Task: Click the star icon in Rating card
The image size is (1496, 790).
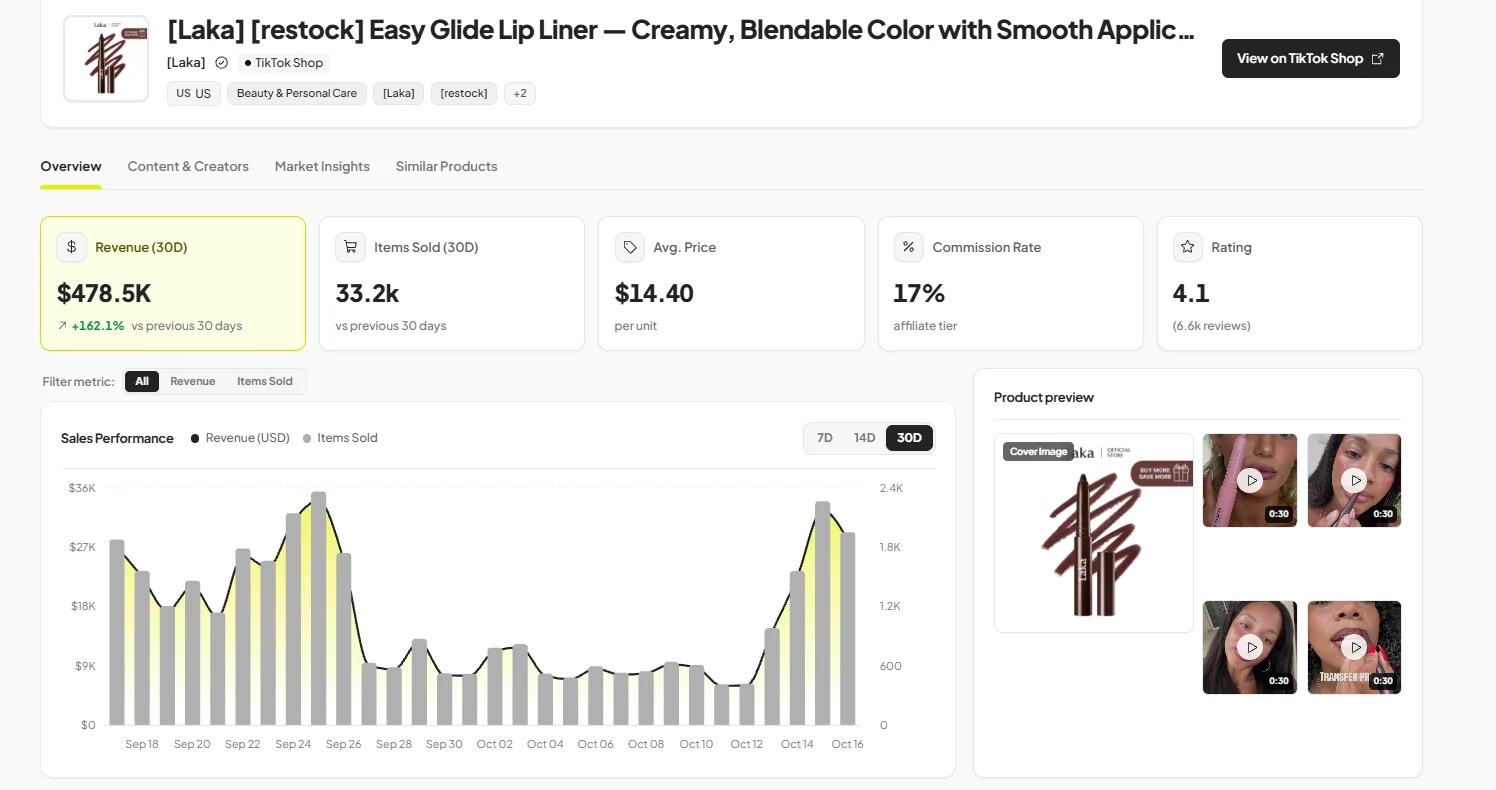Action: pyautogui.click(x=1188, y=247)
